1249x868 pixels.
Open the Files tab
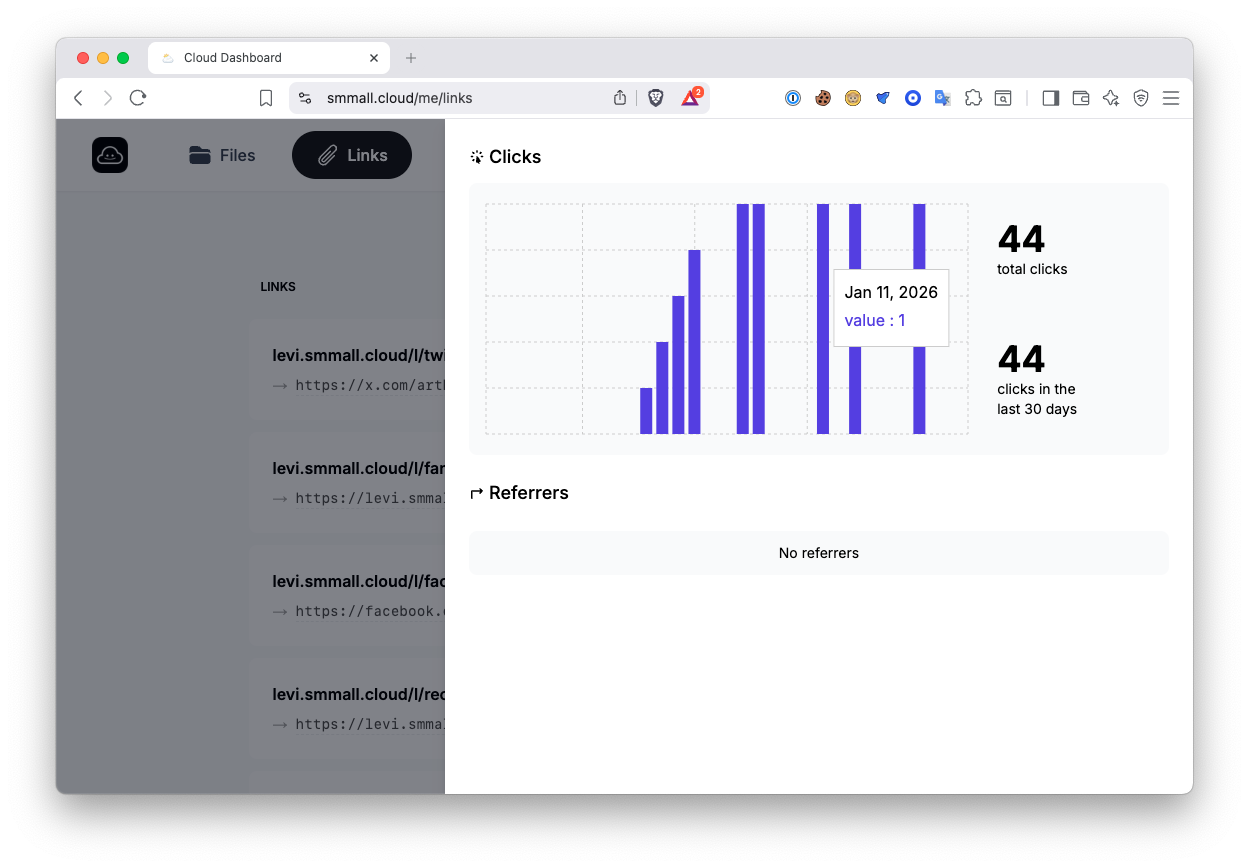(x=222, y=155)
